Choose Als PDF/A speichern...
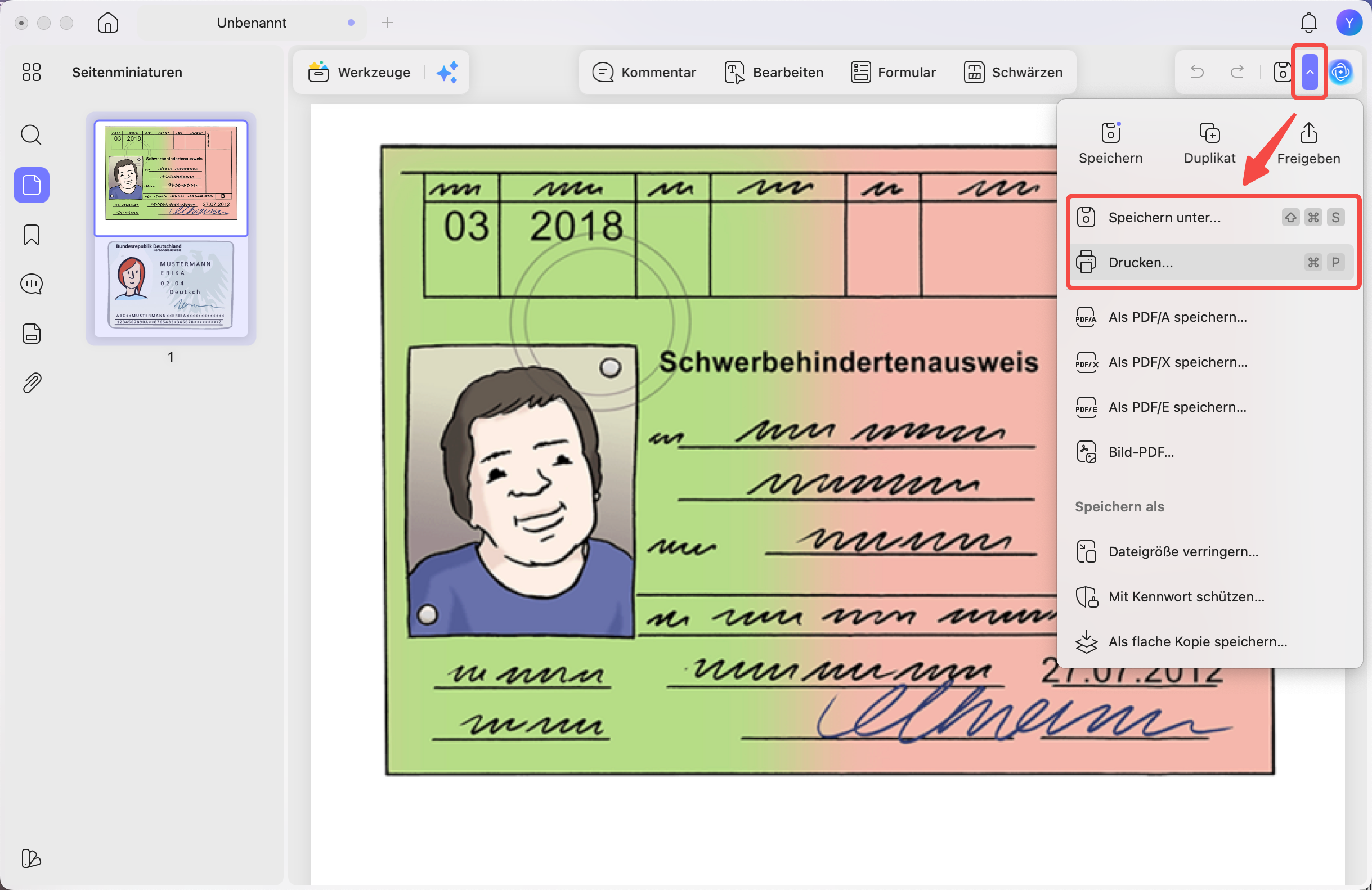The height and width of the screenshot is (890, 1372). 1209,317
